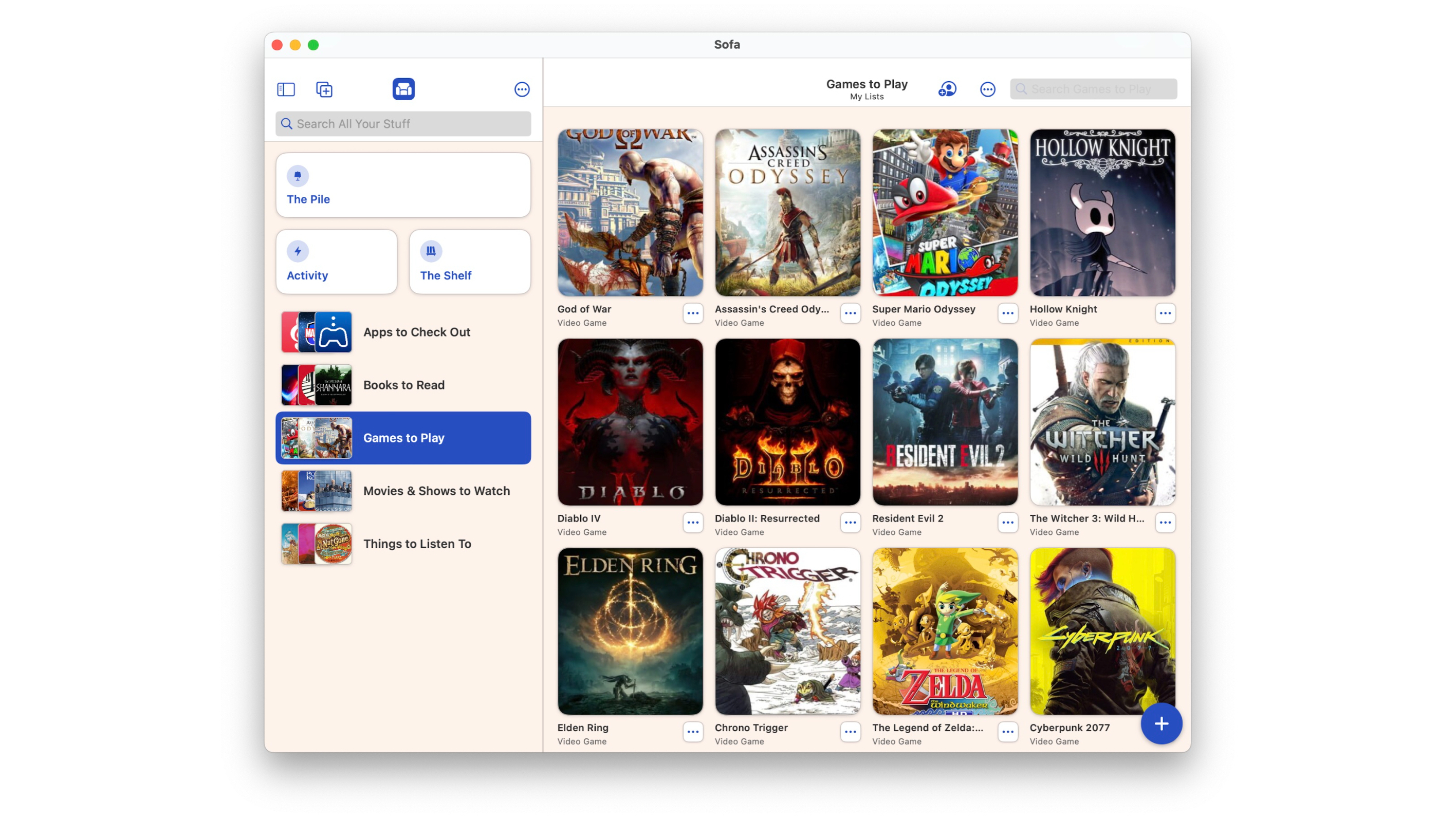Screen dimensions: 1456x819
Task: Select the shared/social profile icon
Action: [947, 88]
